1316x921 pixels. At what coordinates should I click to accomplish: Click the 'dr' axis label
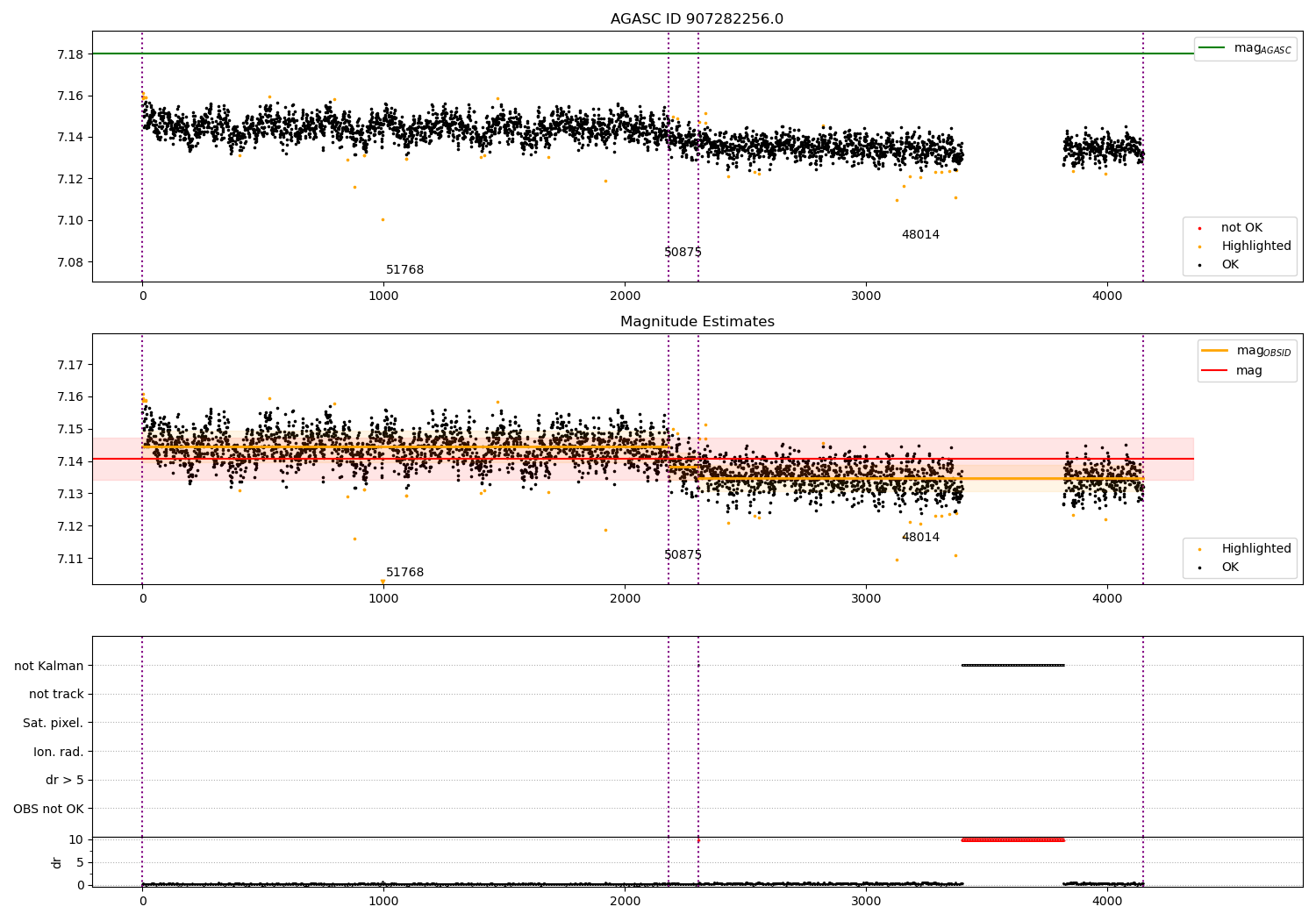pyautogui.click(x=57, y=862)
